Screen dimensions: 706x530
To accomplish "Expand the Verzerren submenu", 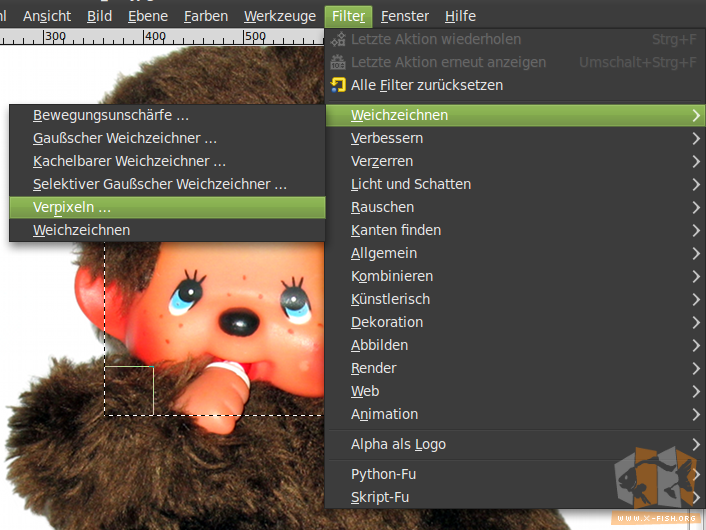I will (x=515, y=161).
